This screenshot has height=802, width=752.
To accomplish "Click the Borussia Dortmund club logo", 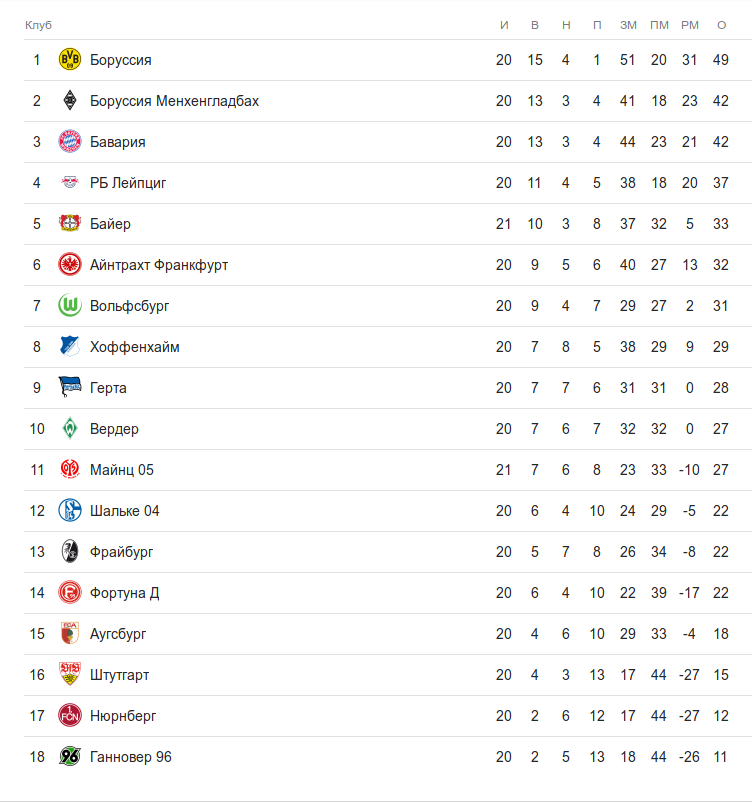I will (69, 60).
